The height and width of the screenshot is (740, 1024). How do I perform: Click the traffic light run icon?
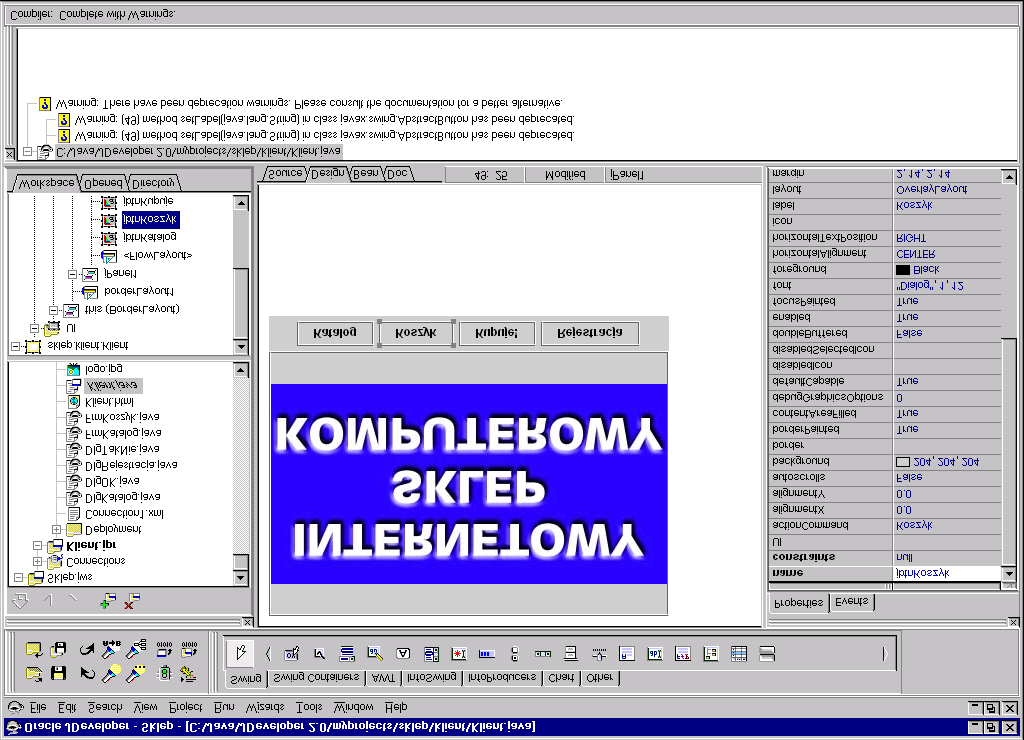[165, 673]
